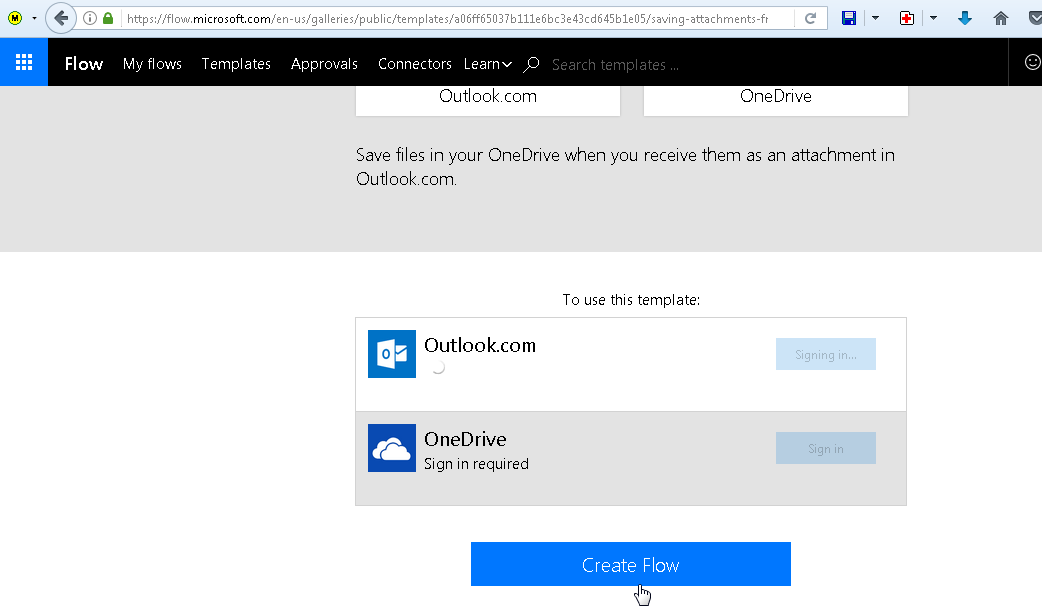Click Sign in button for OneDrive
This screenshot has width=1042, height=614.
click(x=825, y=449)
